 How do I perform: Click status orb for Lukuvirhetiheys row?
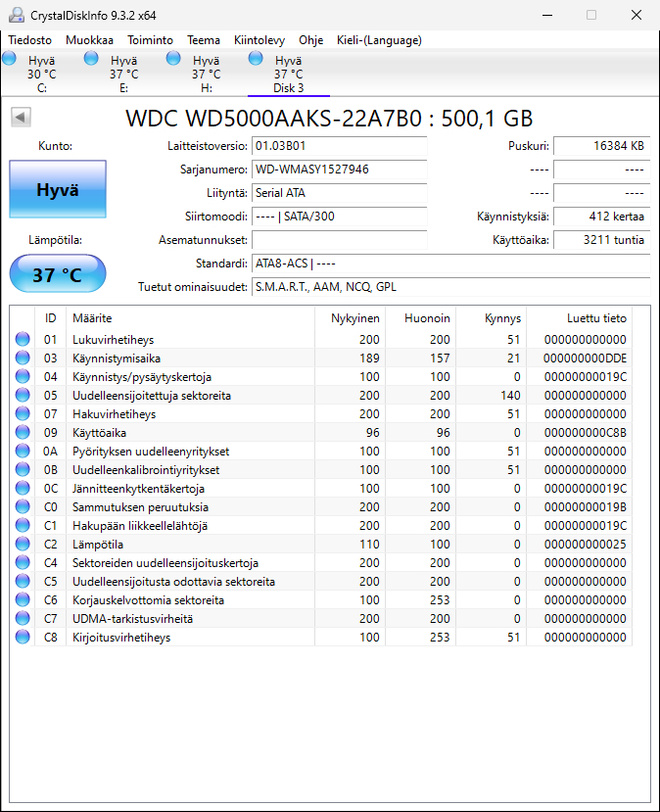[22, 339]
